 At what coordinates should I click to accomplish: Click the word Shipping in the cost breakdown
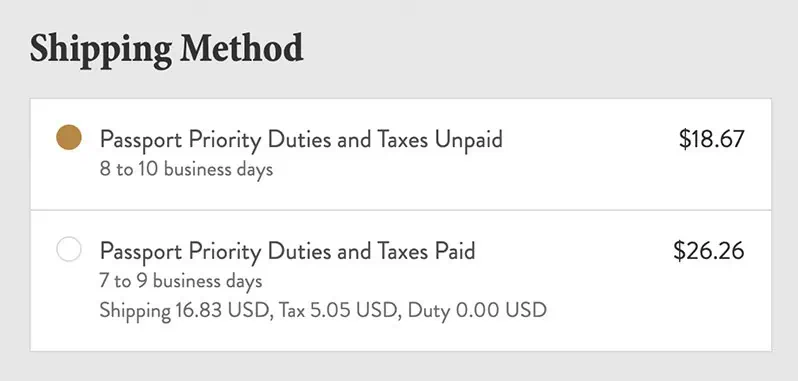pyautogui.click(x=135, y=310)
